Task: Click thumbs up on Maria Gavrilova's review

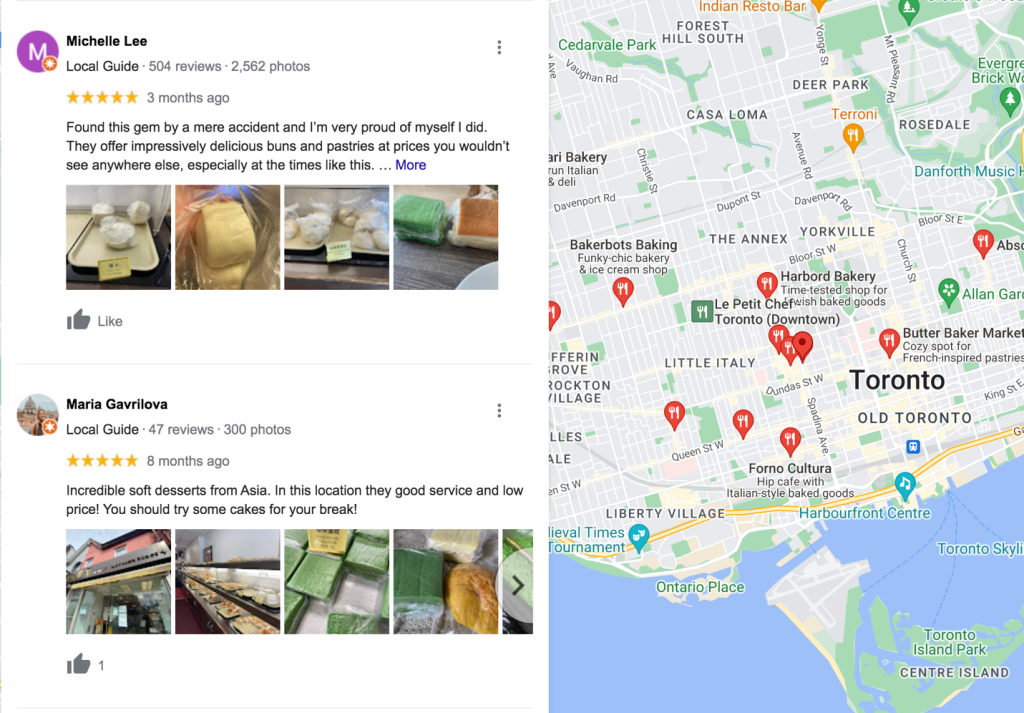Action: coord(78,664)
